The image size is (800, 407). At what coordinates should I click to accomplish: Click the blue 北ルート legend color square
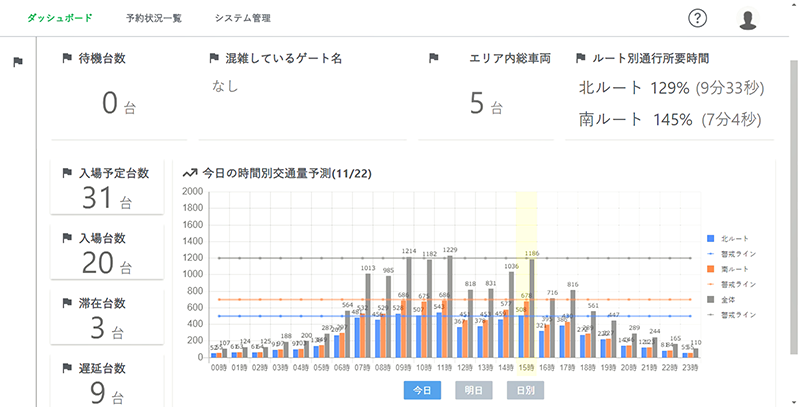click(x=710, y=239)
